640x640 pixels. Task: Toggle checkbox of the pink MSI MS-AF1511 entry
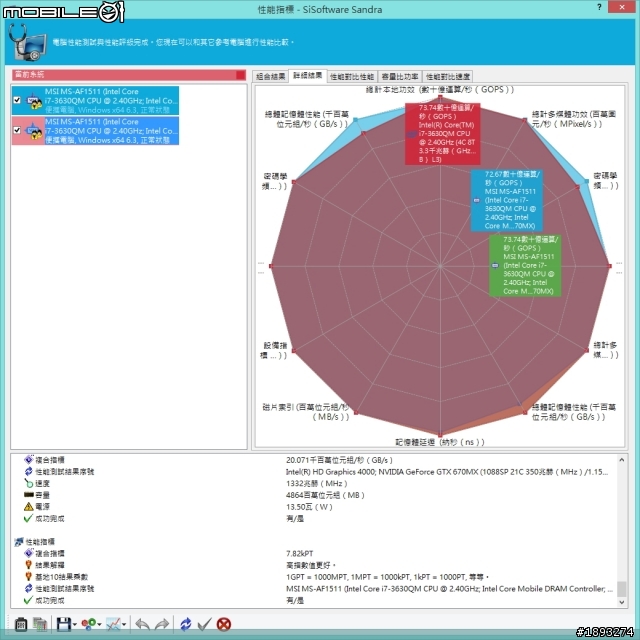[x=17, y=130]
